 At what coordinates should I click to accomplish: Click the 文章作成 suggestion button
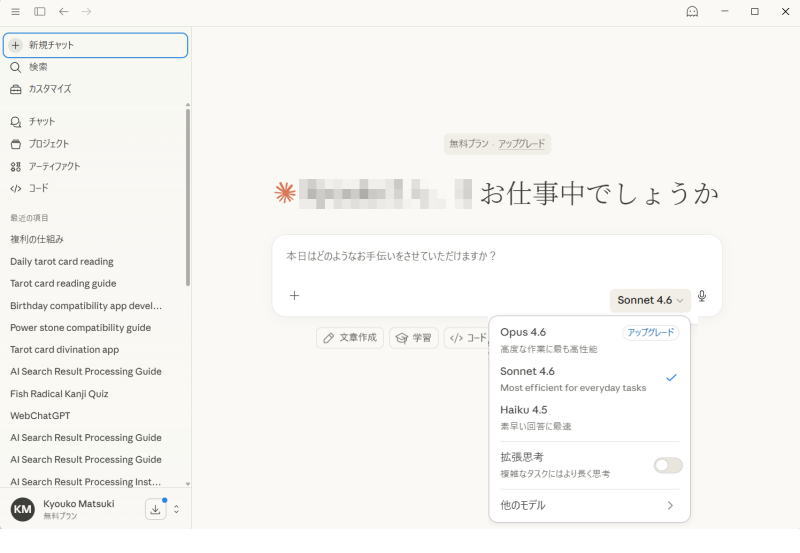pyautogui.click(x=349, y=338)
